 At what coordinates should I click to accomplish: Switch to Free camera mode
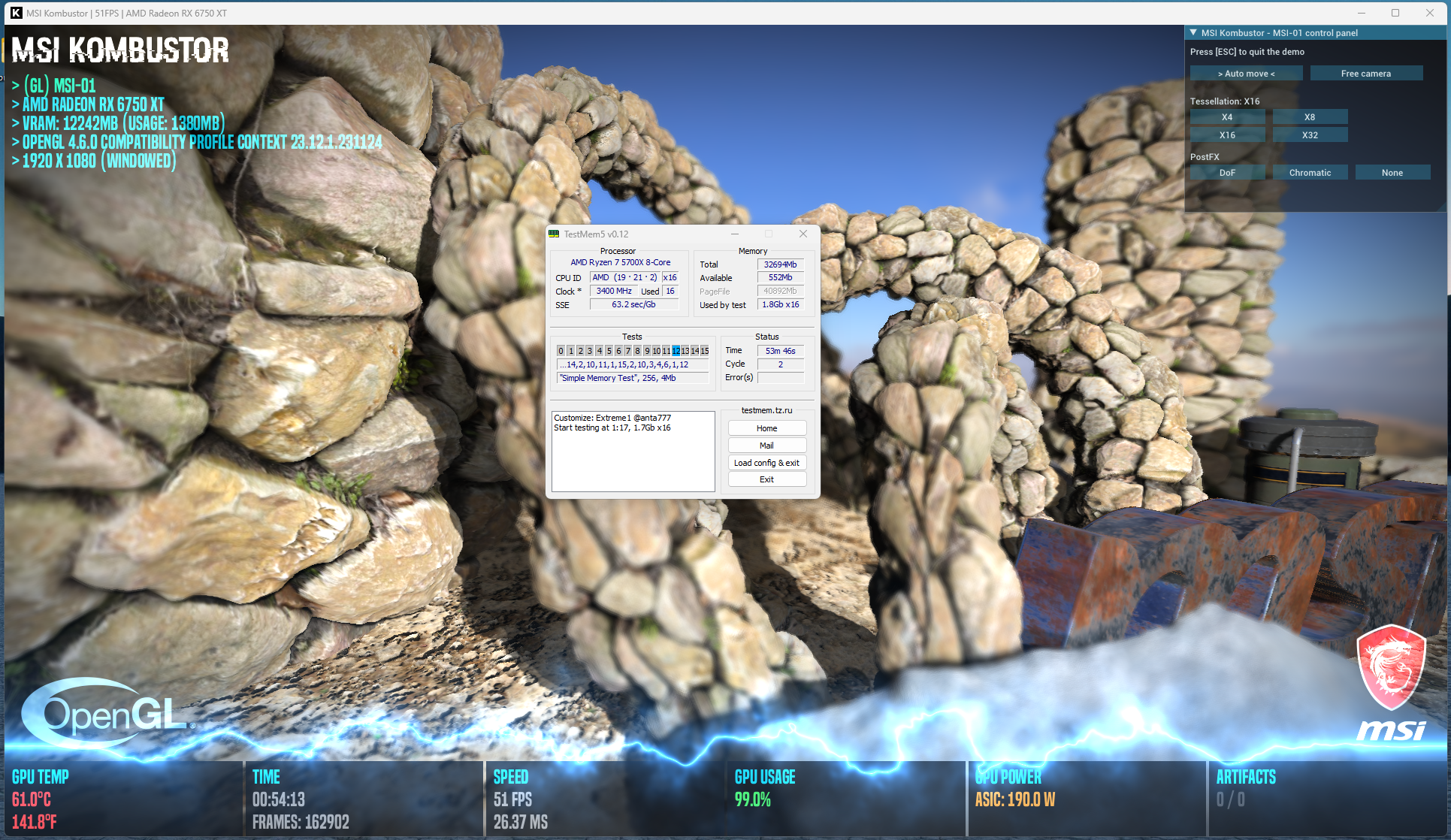[x=1365, y=74]
